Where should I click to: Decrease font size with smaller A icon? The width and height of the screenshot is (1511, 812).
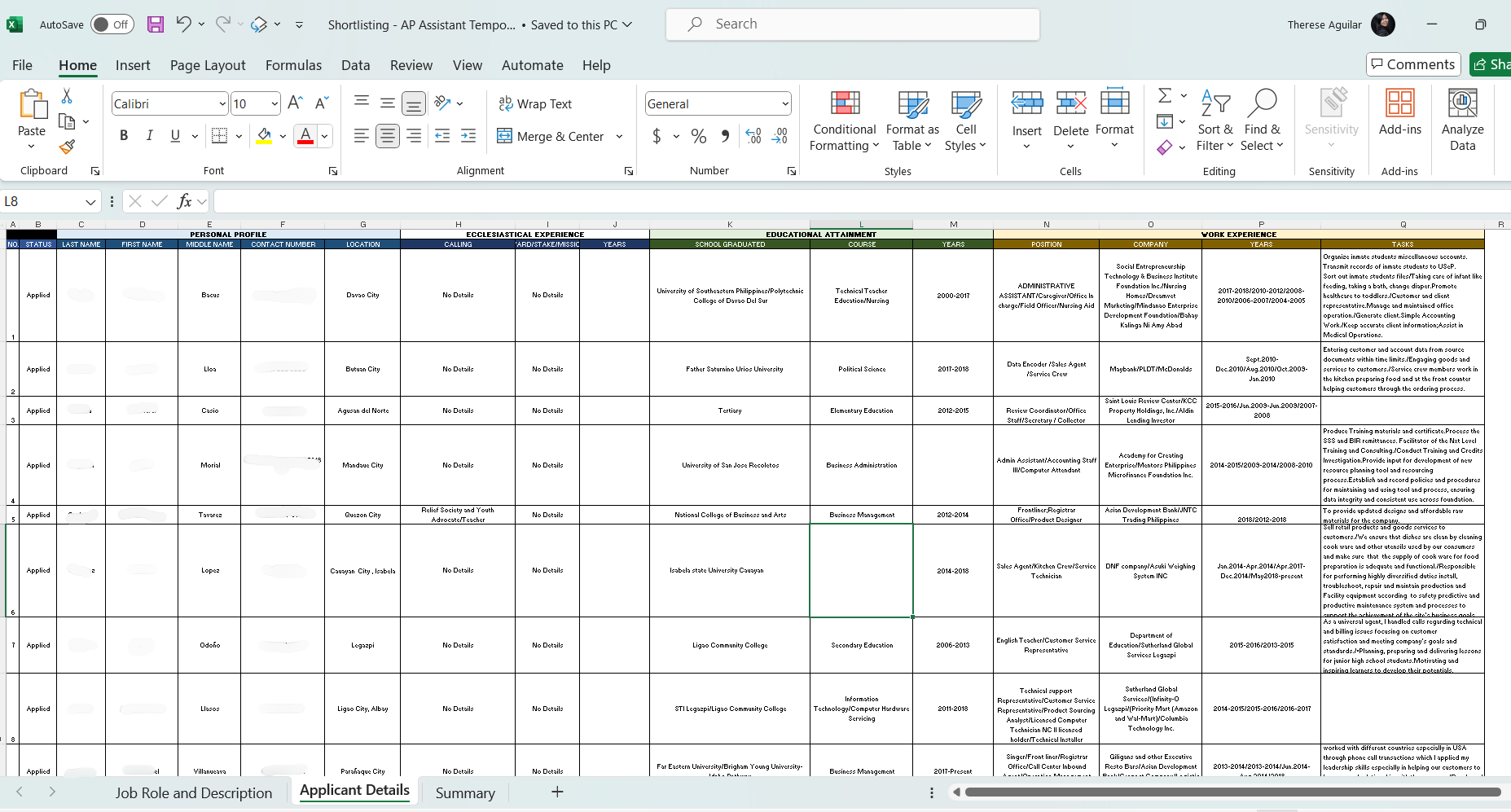[x=322, y=103]
